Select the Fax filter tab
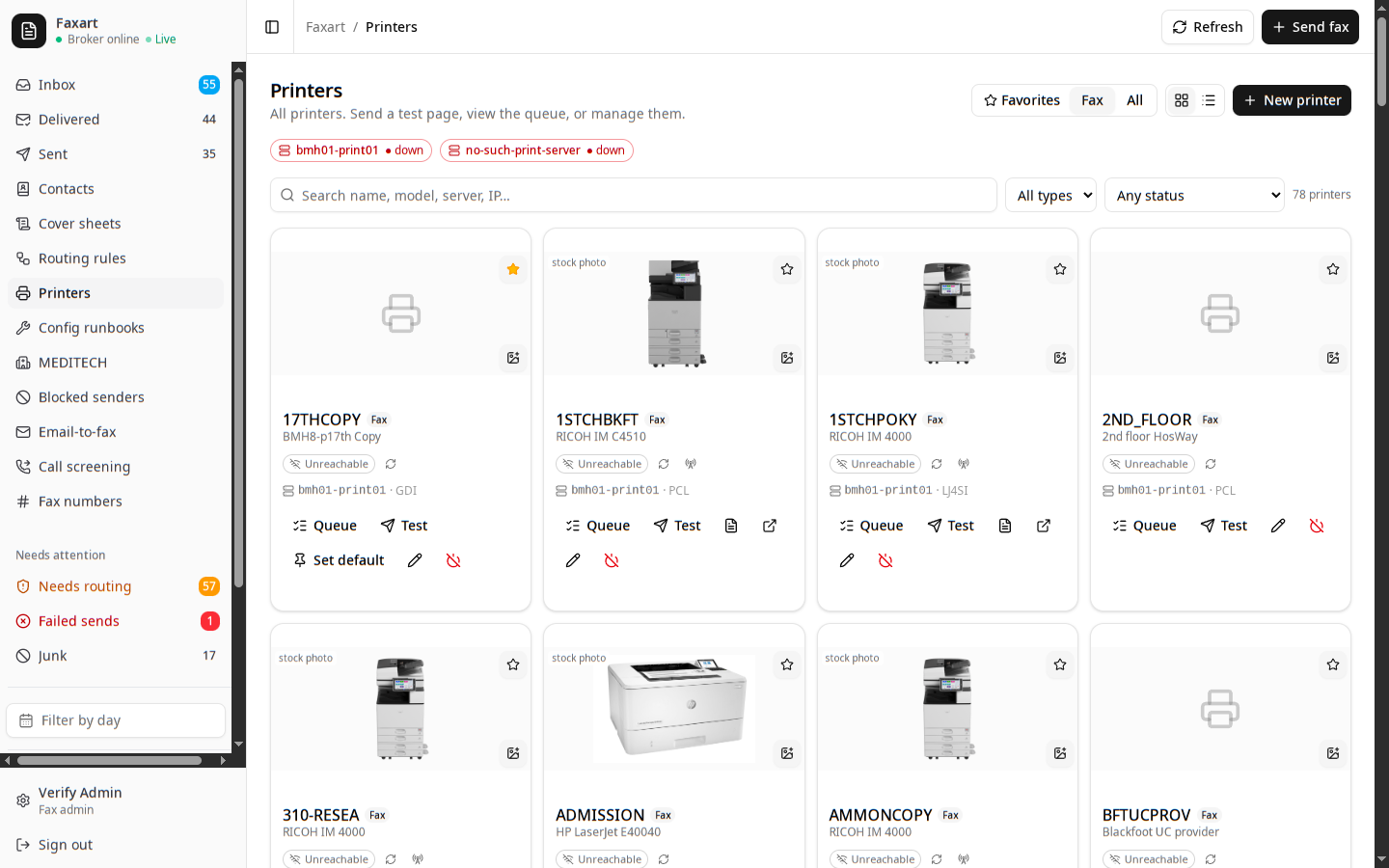Viewport: 1389px width, 868px height. click(x=1092, y=100)
